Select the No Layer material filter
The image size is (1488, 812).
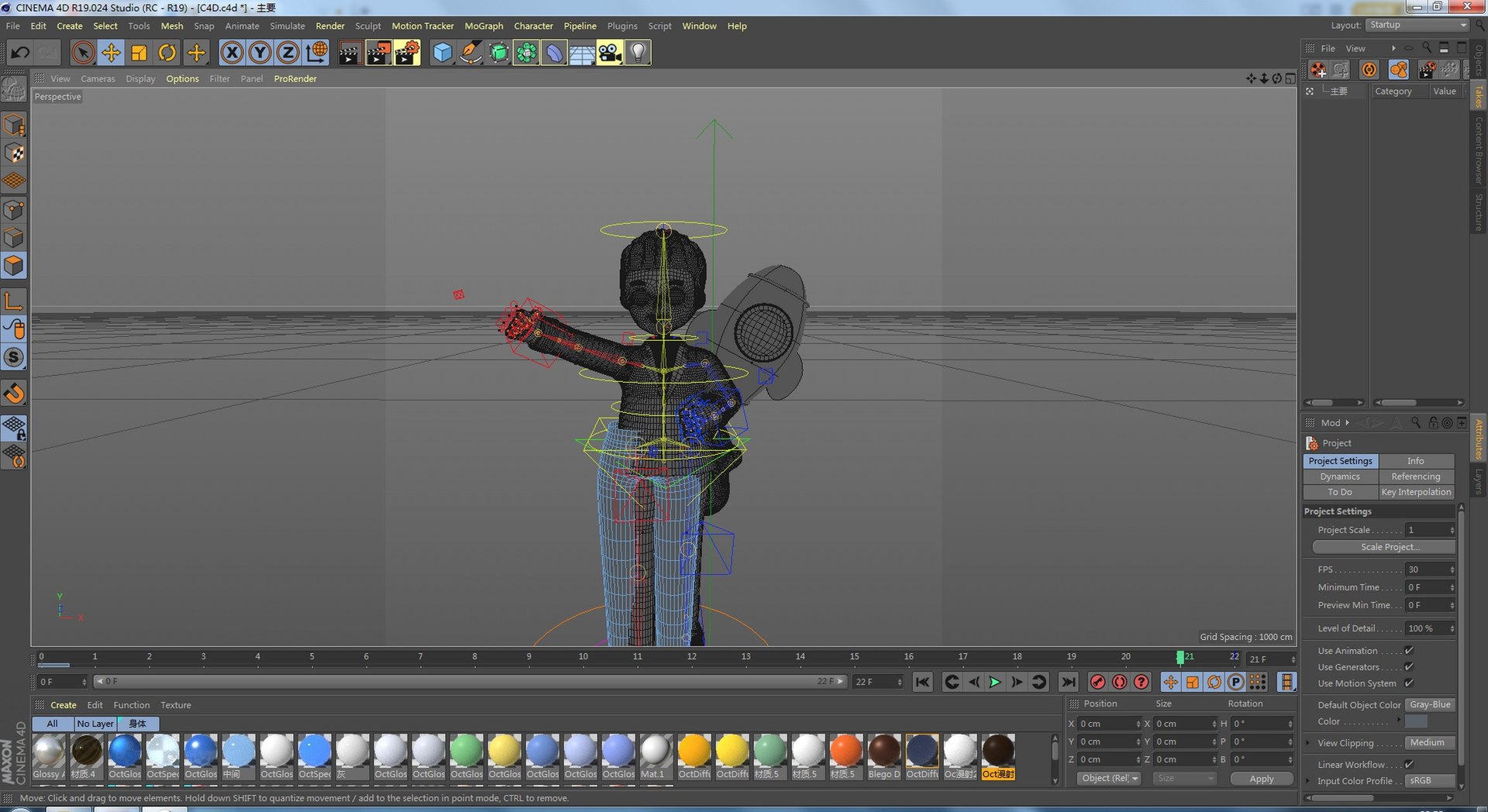click(x=95, y=724)
